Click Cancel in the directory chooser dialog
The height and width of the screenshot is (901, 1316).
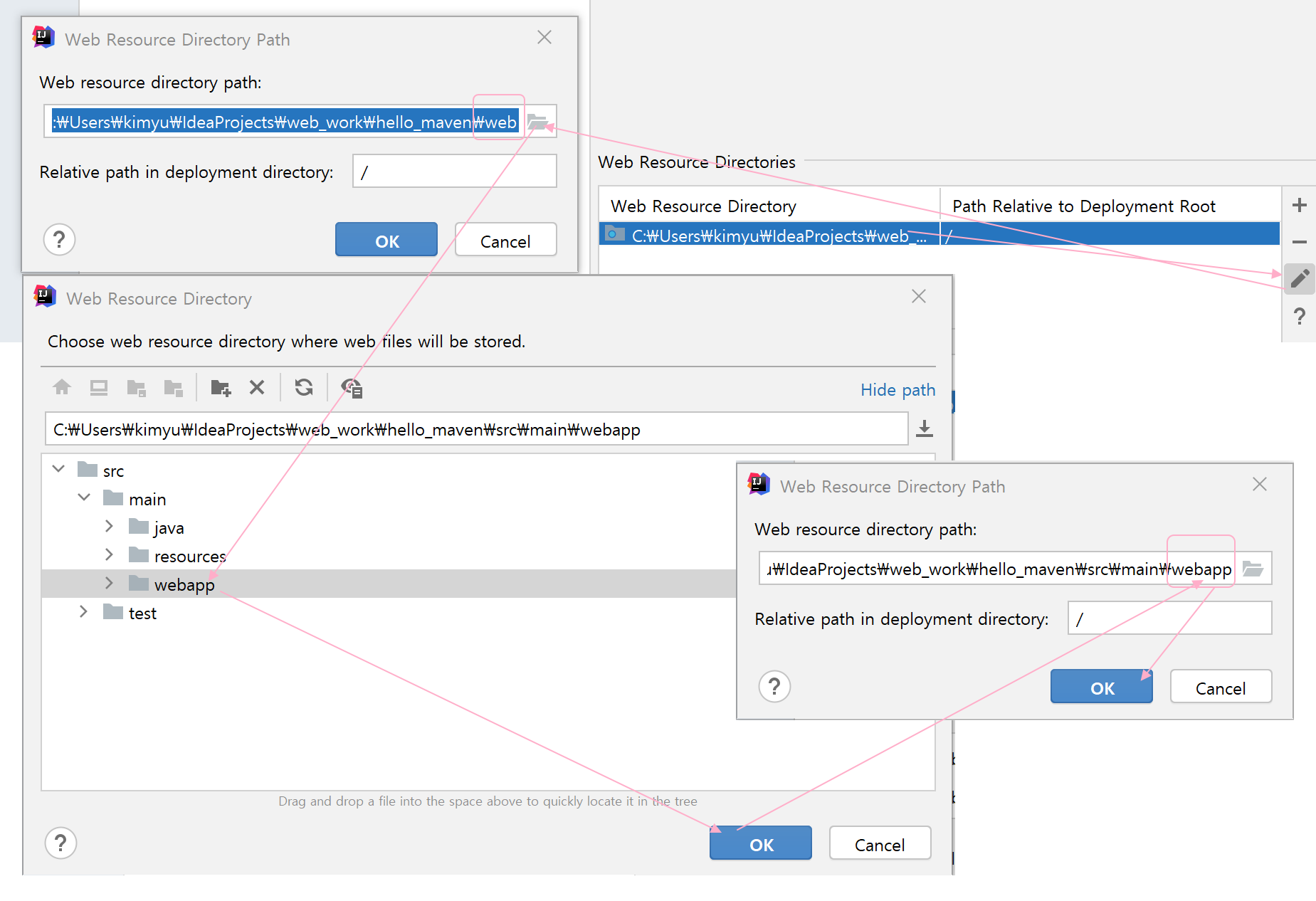pos(880,844)
